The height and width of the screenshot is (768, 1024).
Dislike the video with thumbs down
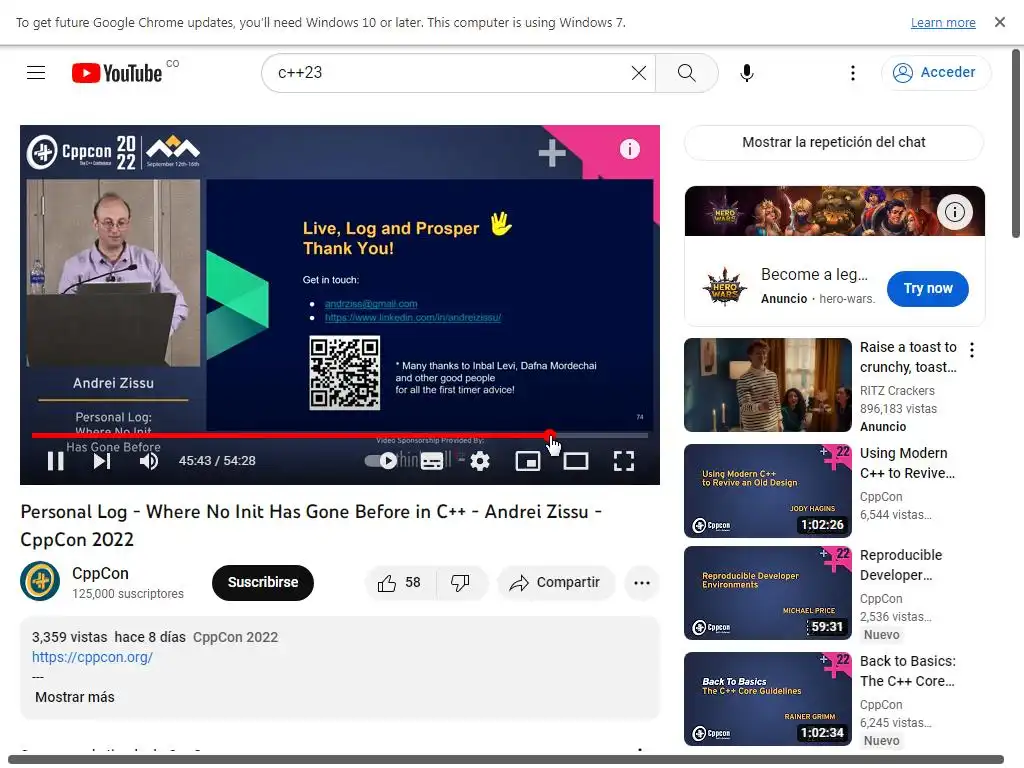point(460,583)
